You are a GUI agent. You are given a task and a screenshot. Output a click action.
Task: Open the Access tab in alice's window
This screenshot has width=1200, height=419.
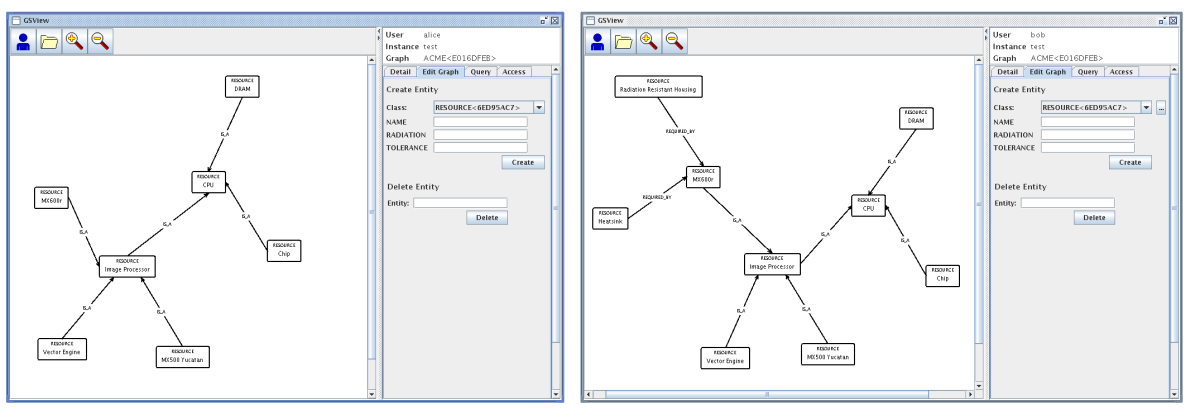[514, 72]
